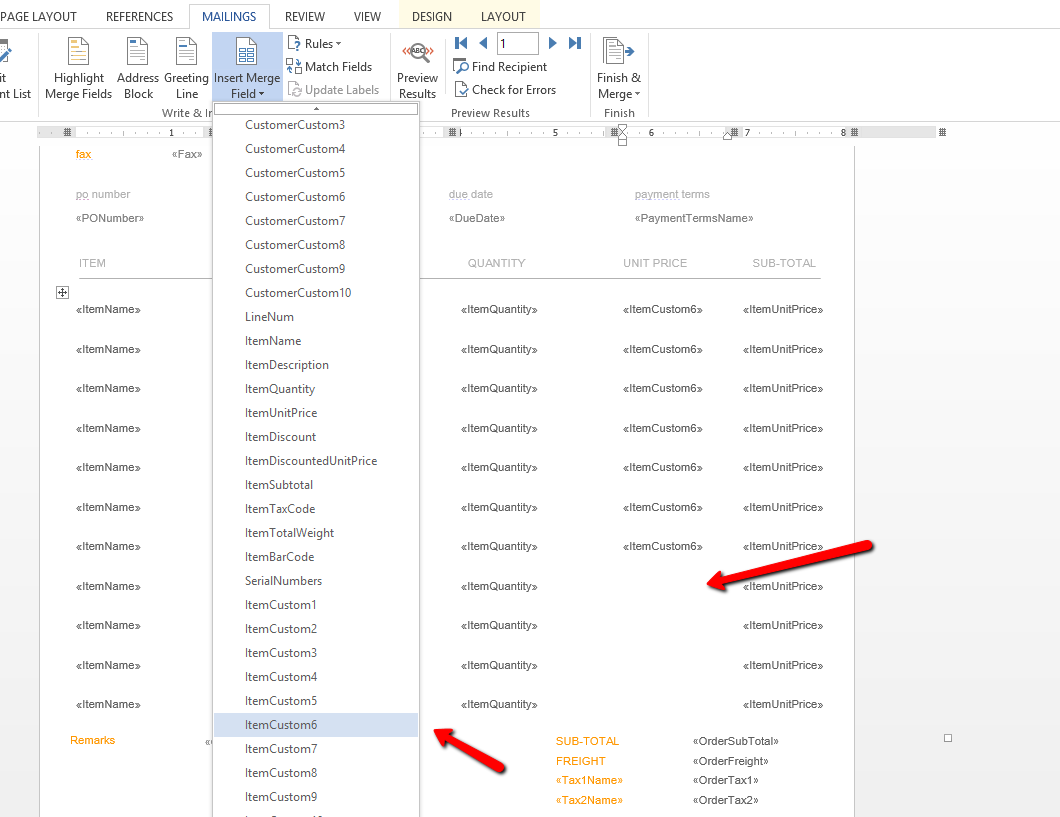The width and height of the screenshot is (1060, 817).
Task: Open Finish & Merge dropdown
Action: click(619, 68)
